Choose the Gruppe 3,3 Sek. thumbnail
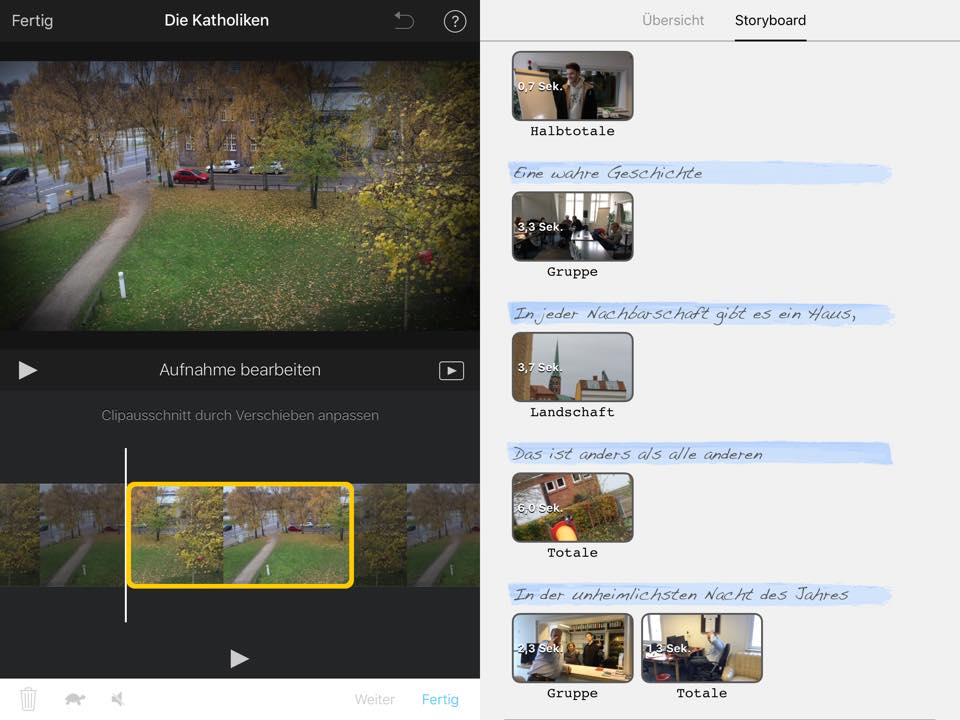960x720 pixels. tap(572, 226)
